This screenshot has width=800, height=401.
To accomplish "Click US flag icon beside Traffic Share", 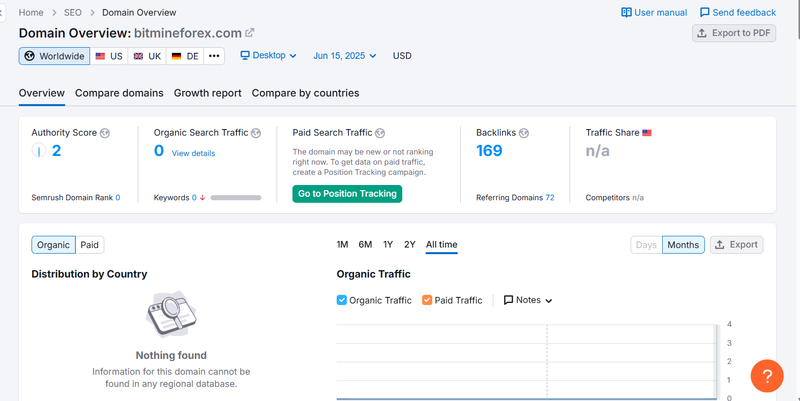I will (x=647, y=133).
